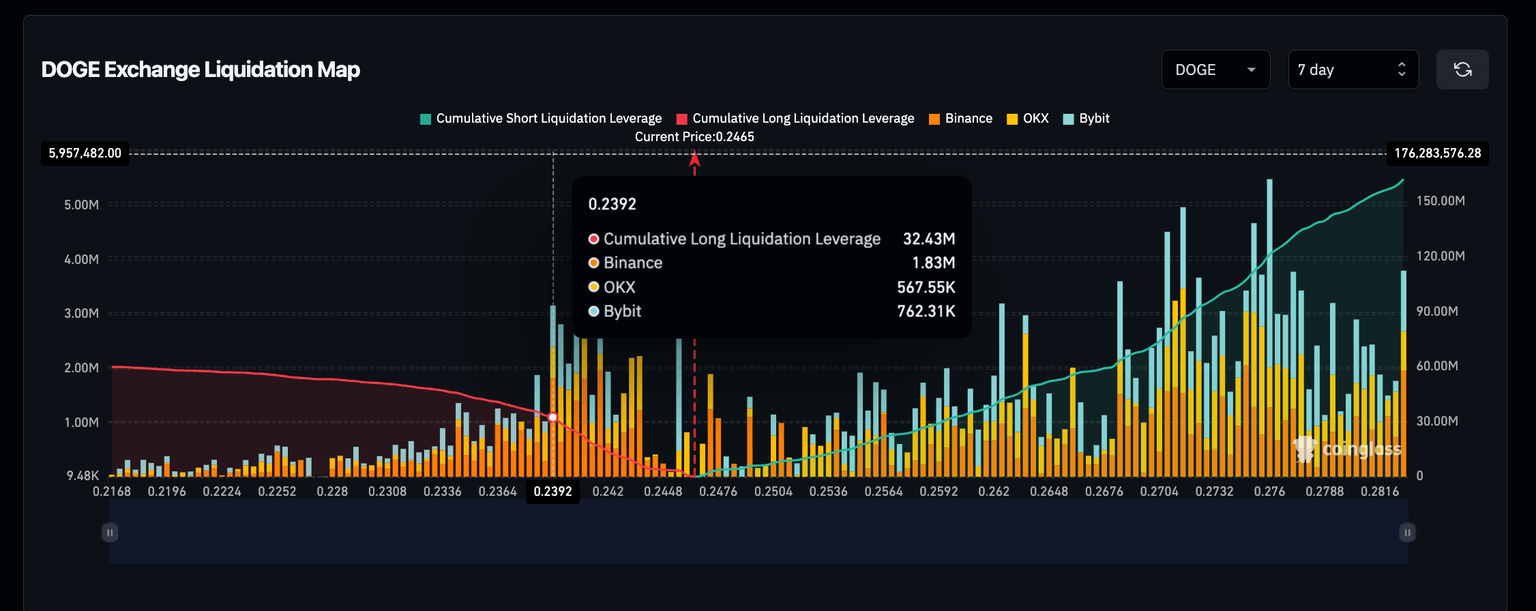The width and height of the screenshot is (1536, 611).
Task: Click the DOGE Exchange Liquidation Map title
Action: (200, 70)
